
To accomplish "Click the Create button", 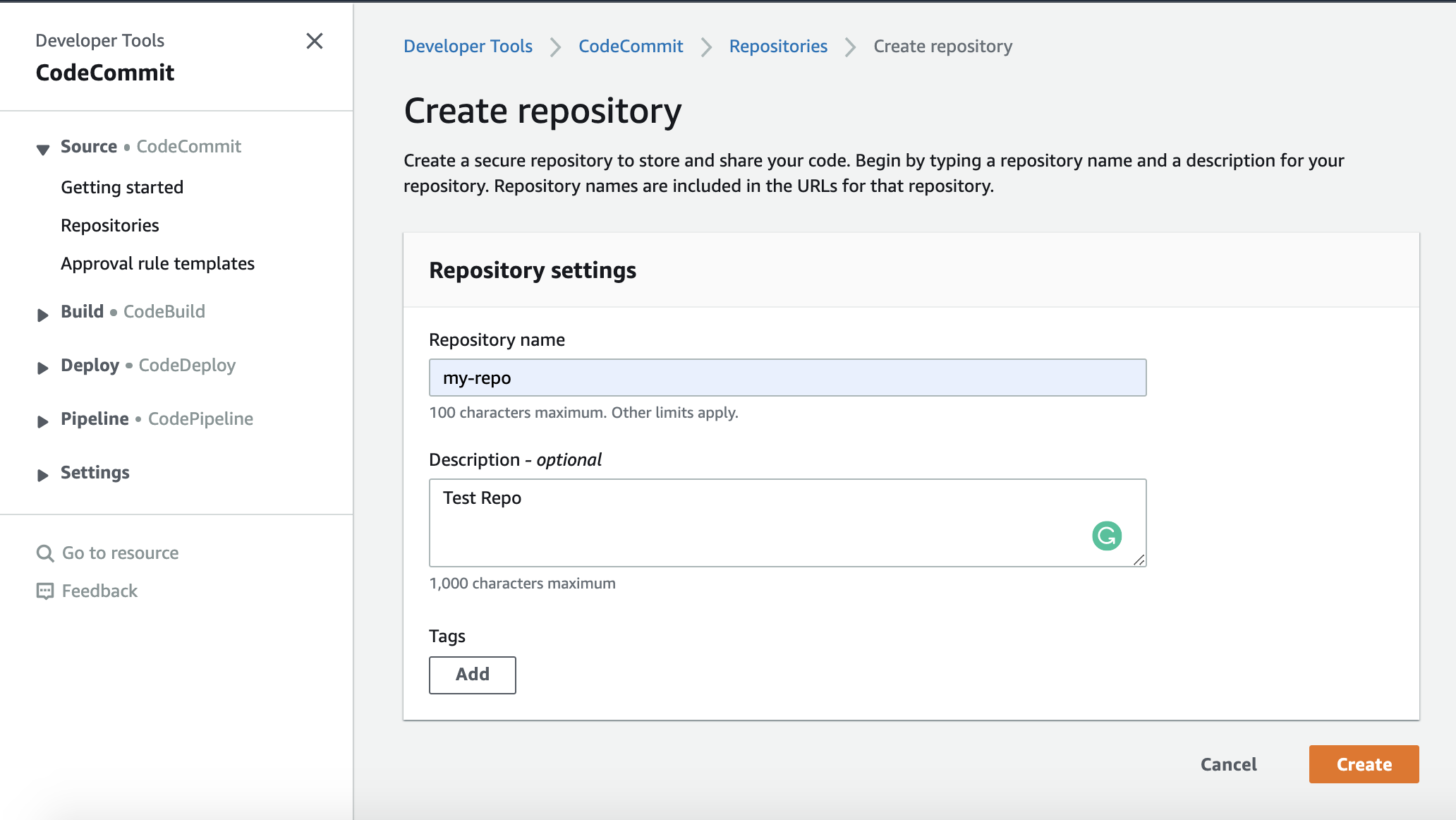I will pyautogui.click(x=1363, y=764).
